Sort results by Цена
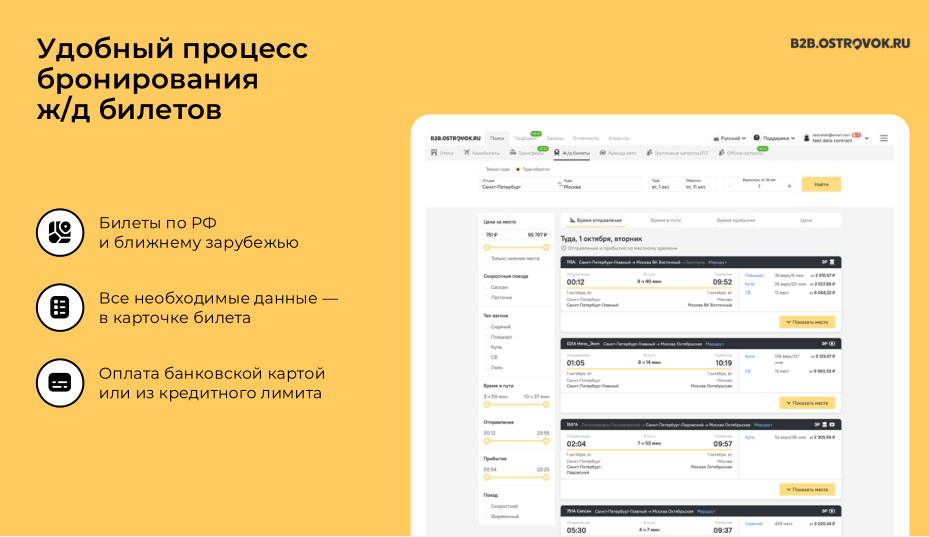This screenshot has height=537, width=929. click(x=806, y=220)
